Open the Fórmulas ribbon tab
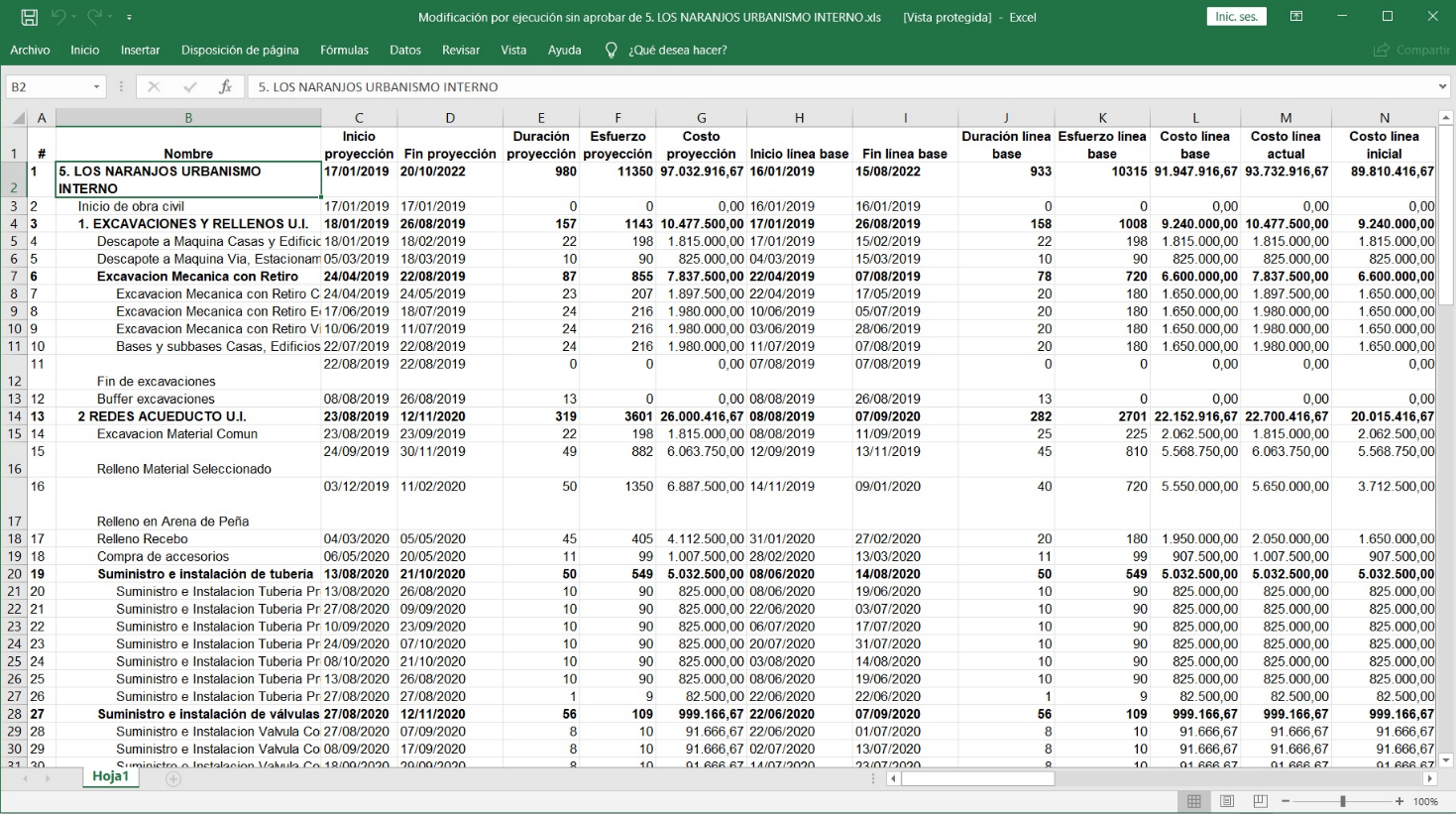This screenshot has width=1456, height=814. [345, 50]
